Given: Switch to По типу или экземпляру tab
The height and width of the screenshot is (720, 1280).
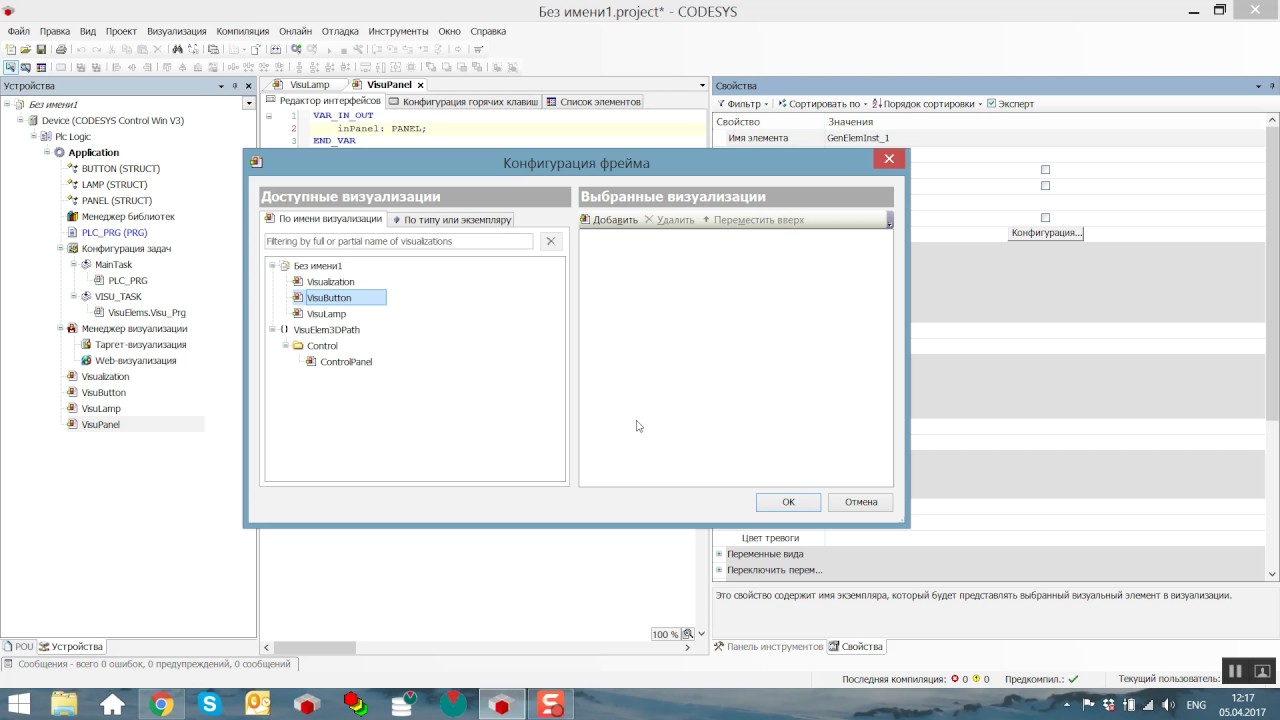Looking at the screenshot, I should pos(451,219).
